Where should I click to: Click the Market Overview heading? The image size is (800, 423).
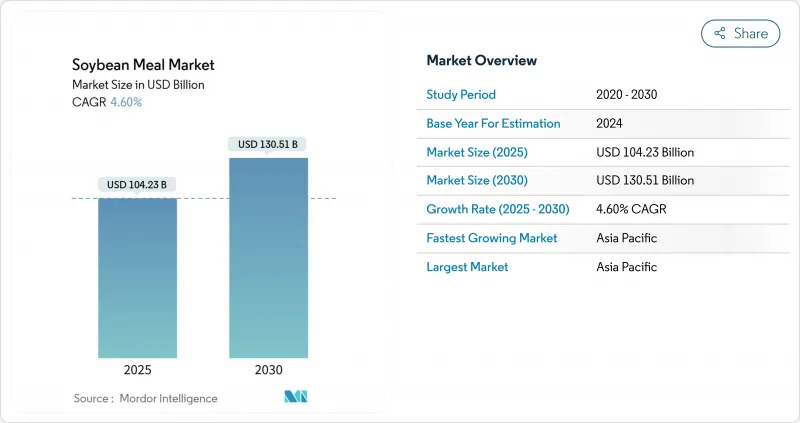481,61
